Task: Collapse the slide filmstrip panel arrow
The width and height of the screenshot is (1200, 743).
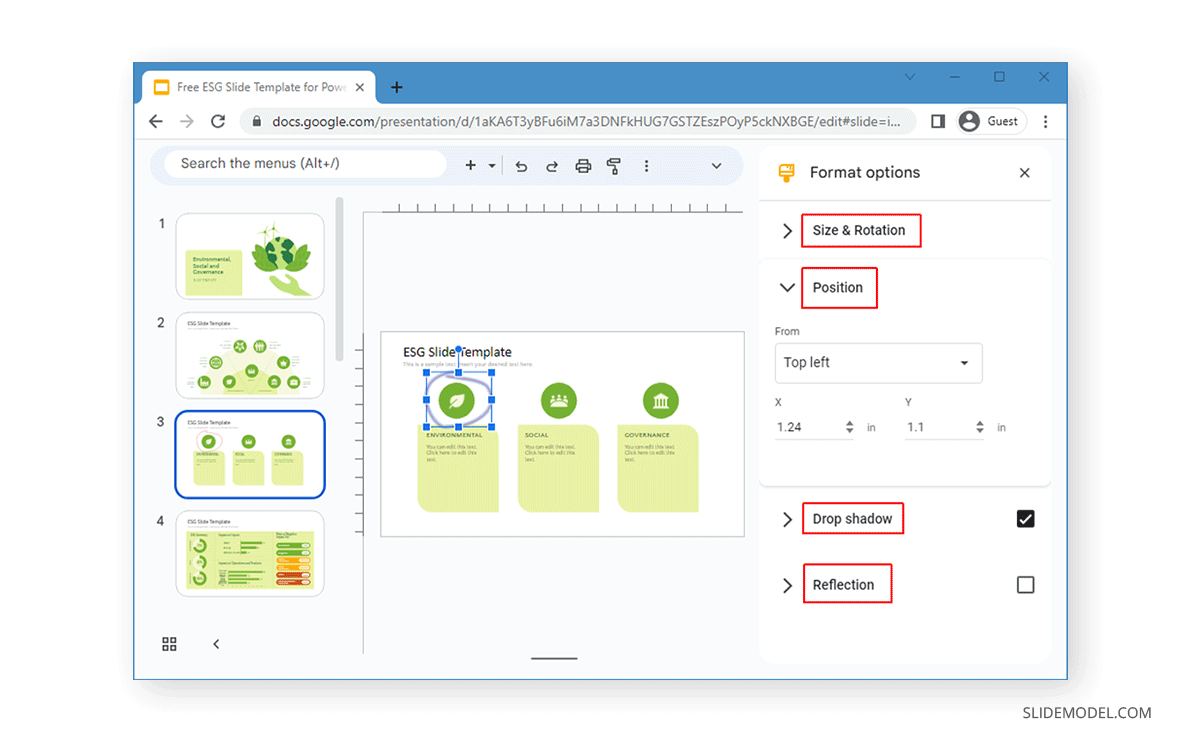Action: [216, 644]
